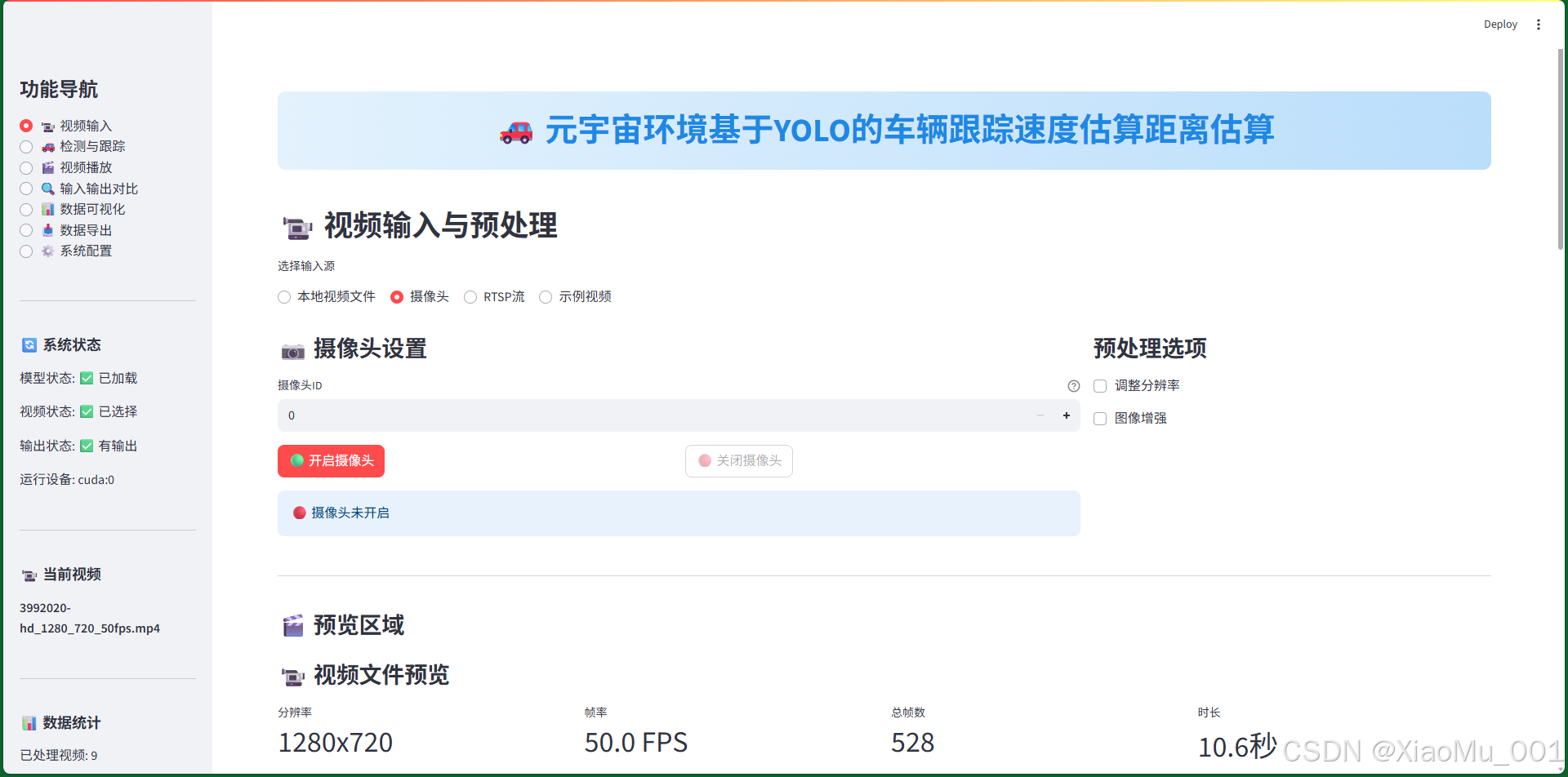Click the video input camera icon in sidebar
This screenshot has height=777, width=1568.
click(47, 125)
